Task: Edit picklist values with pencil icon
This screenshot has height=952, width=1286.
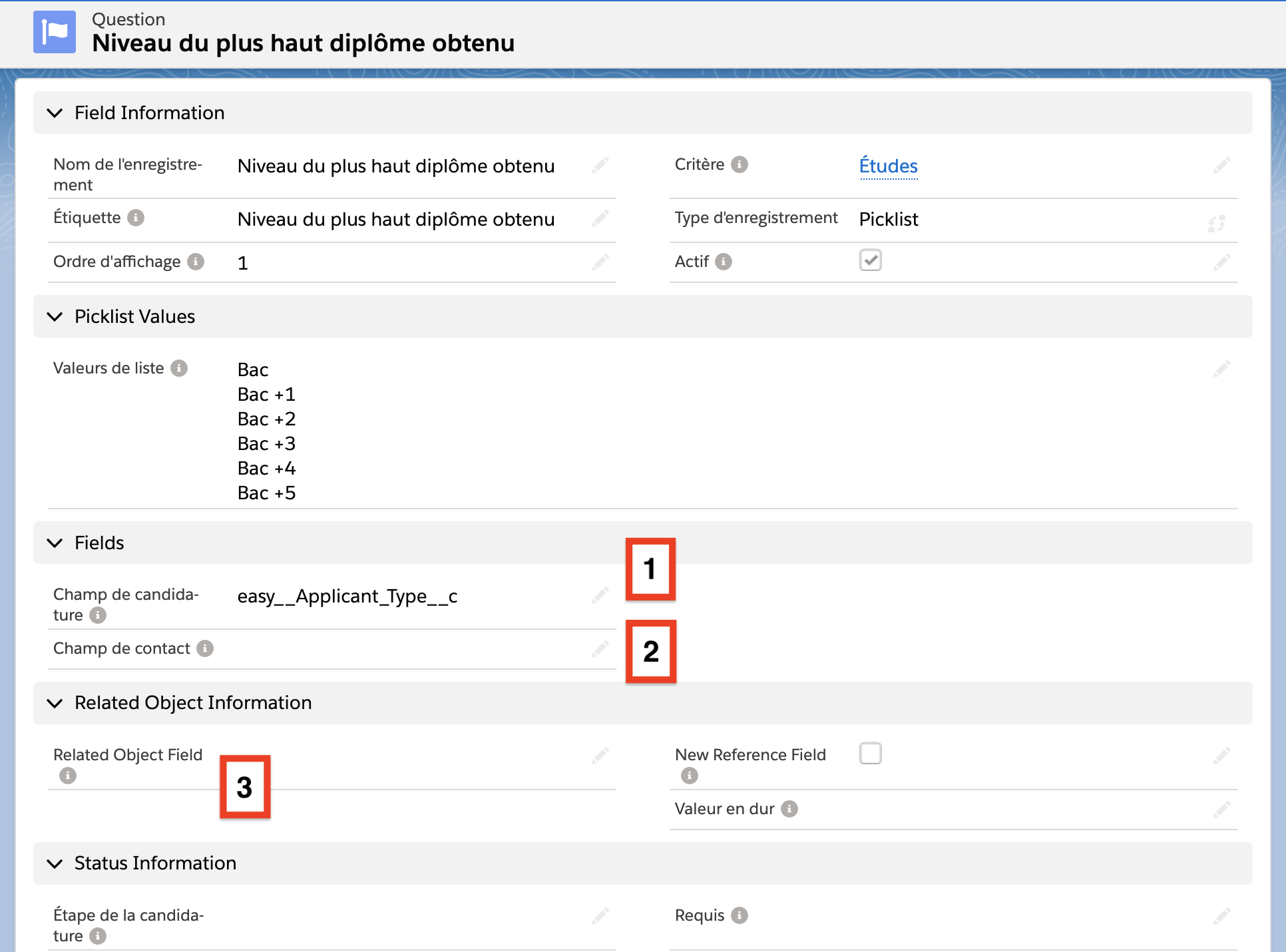Action: [x=1221, y=369]
